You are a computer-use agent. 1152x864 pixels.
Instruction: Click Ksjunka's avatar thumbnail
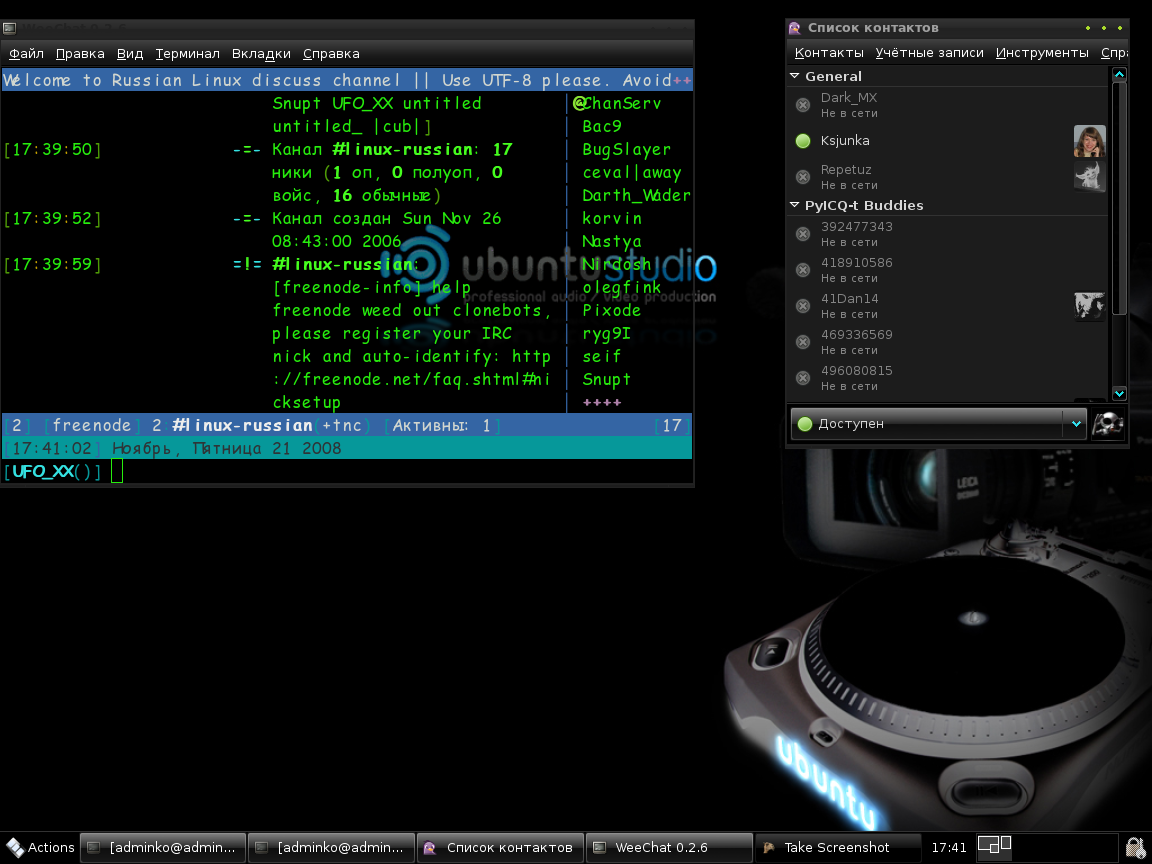tap(1090, 141)
